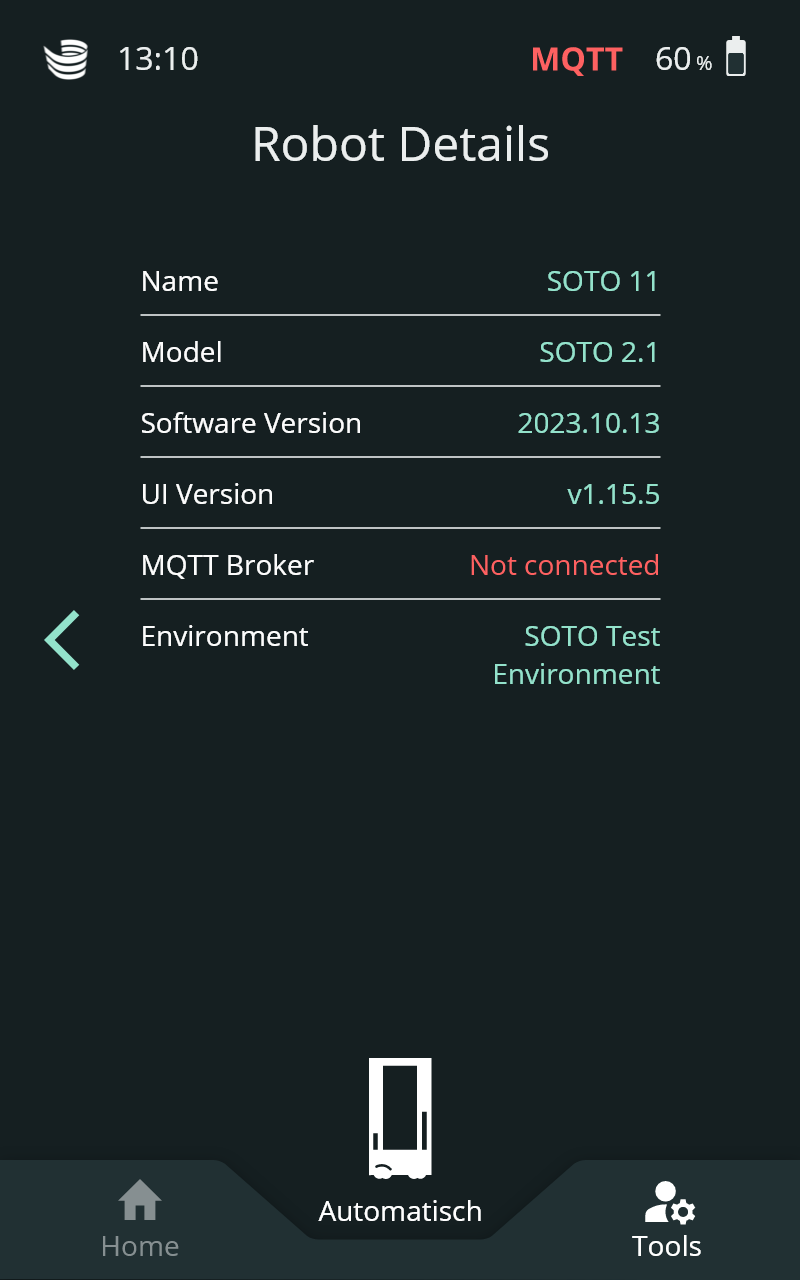
Task: Click the Tools user-gear icon
Action: pos(669,1202)
